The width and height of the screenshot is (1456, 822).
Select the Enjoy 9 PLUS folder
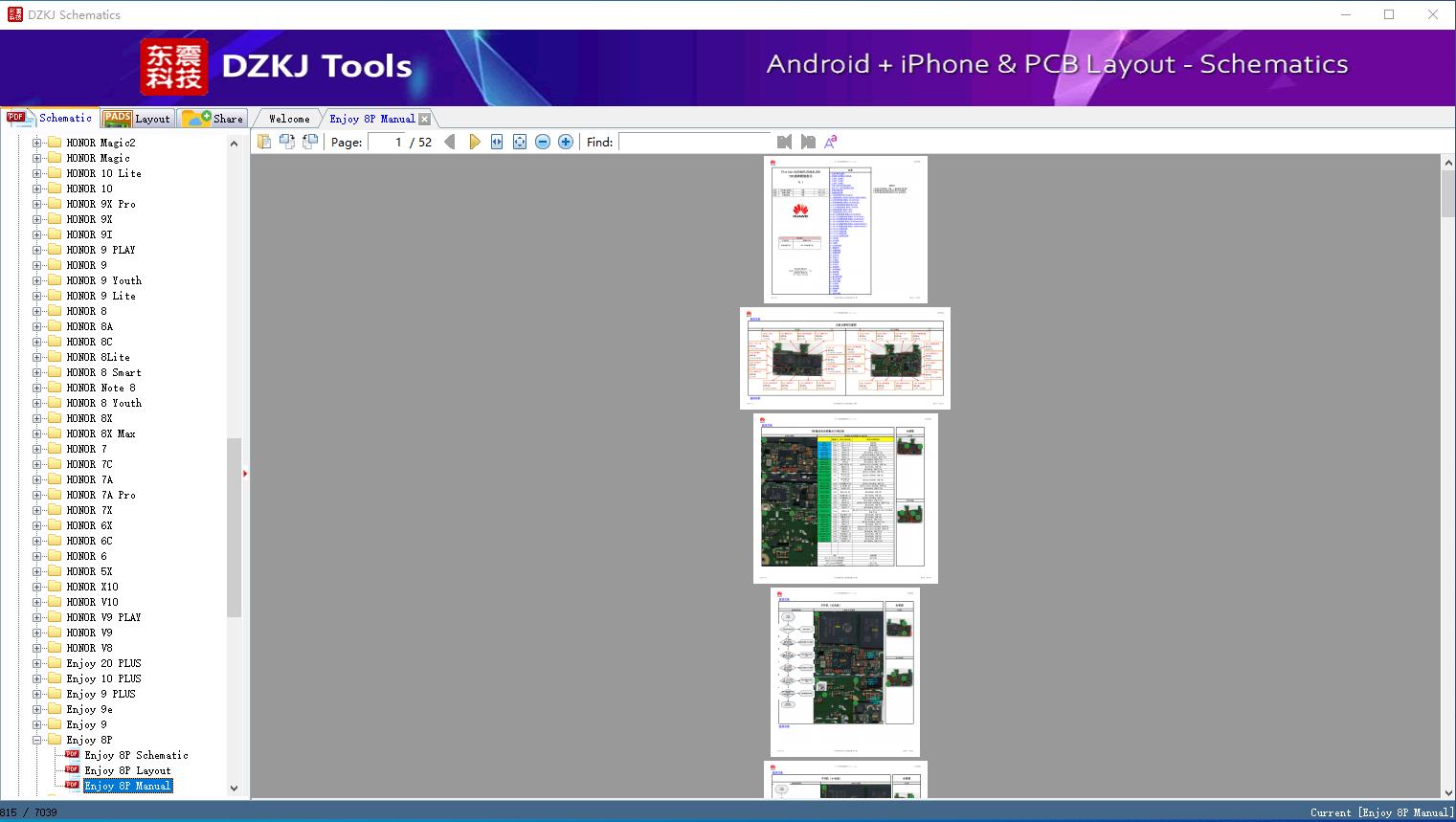[101, 694]
